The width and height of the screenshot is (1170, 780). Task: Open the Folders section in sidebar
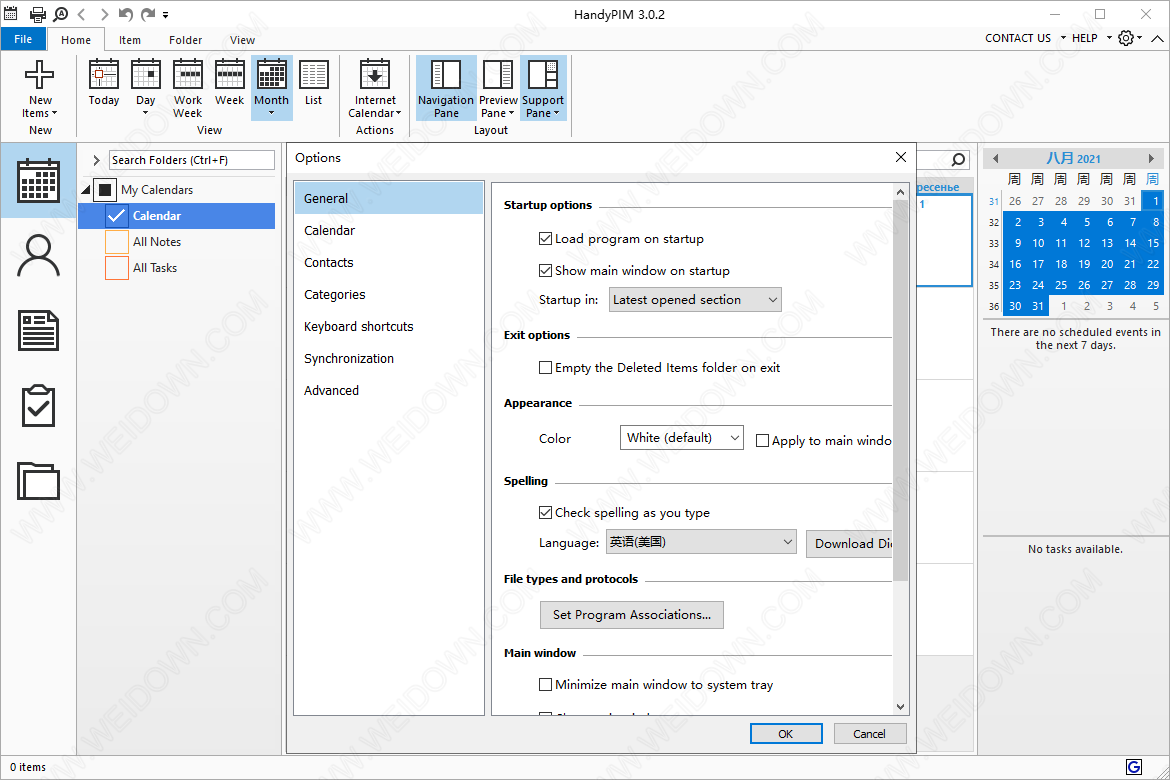pos(39,481)
